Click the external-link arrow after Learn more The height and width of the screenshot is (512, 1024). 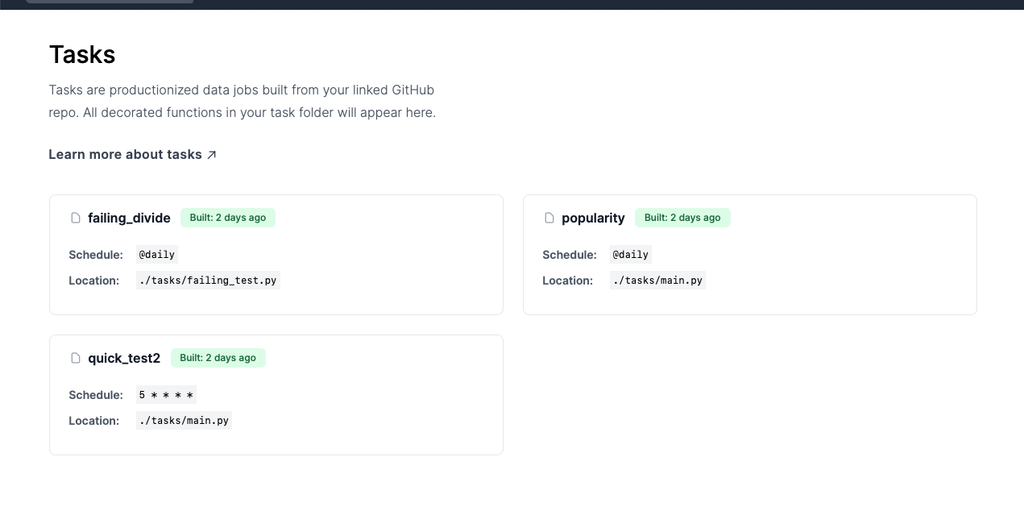pos(211,155)
